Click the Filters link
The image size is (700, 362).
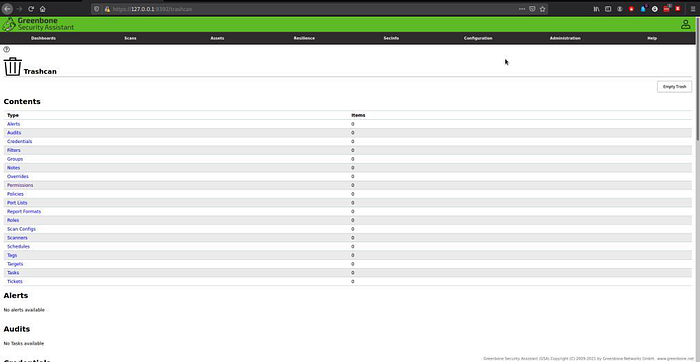[14, 150]
